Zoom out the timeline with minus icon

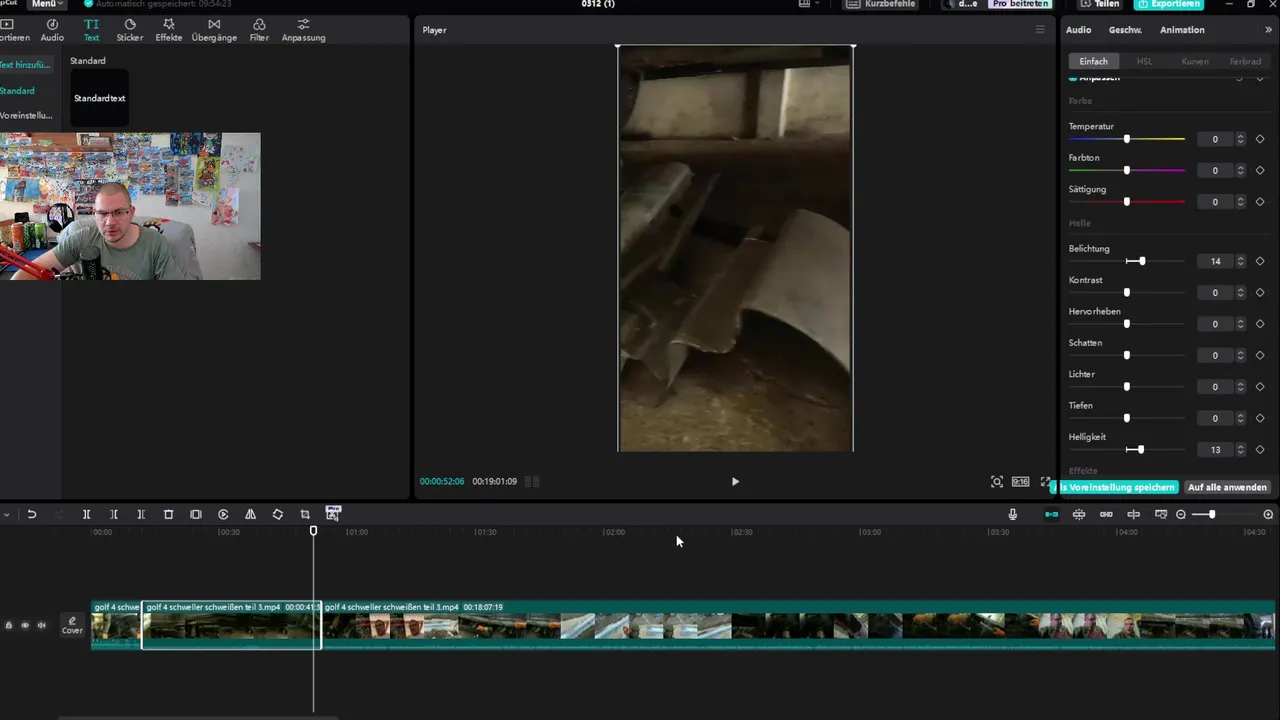point(1181,514)
